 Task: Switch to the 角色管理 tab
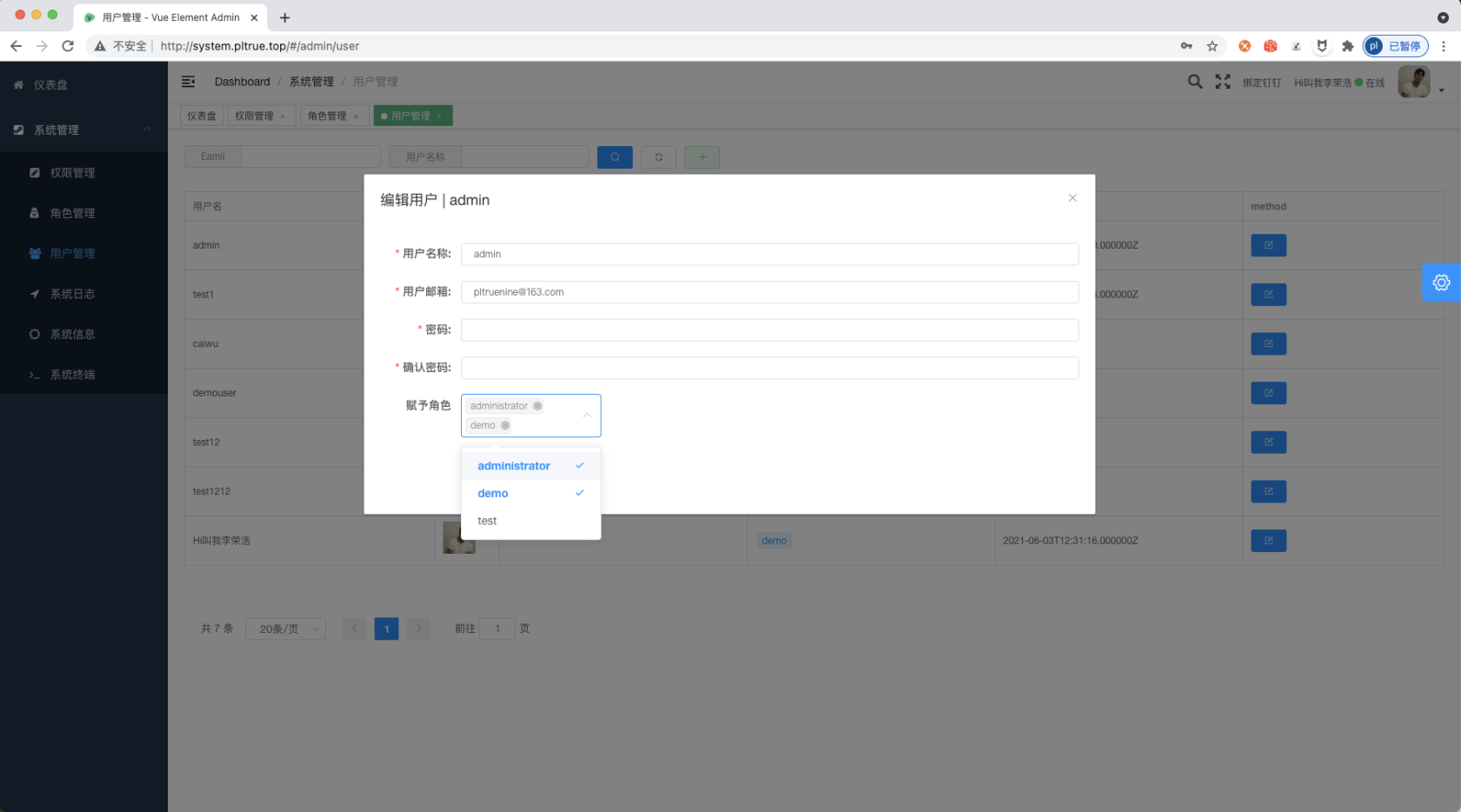[x=329, y=115]
